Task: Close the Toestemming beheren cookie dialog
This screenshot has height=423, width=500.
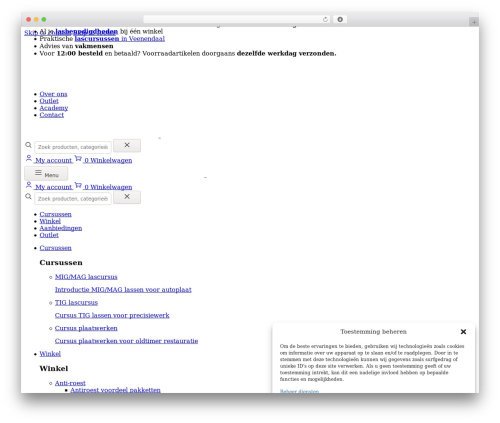Action: 463,332
